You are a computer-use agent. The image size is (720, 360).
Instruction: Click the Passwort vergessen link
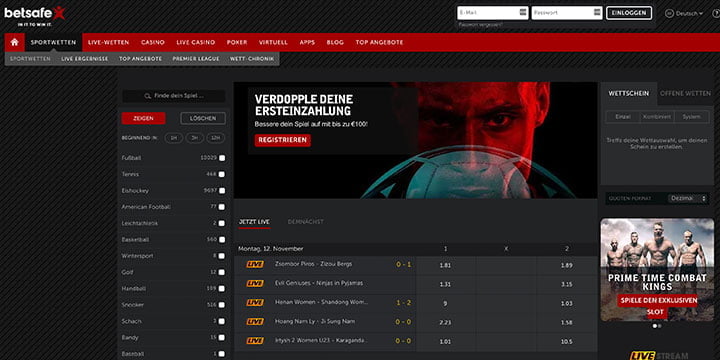tap(480, 25)
